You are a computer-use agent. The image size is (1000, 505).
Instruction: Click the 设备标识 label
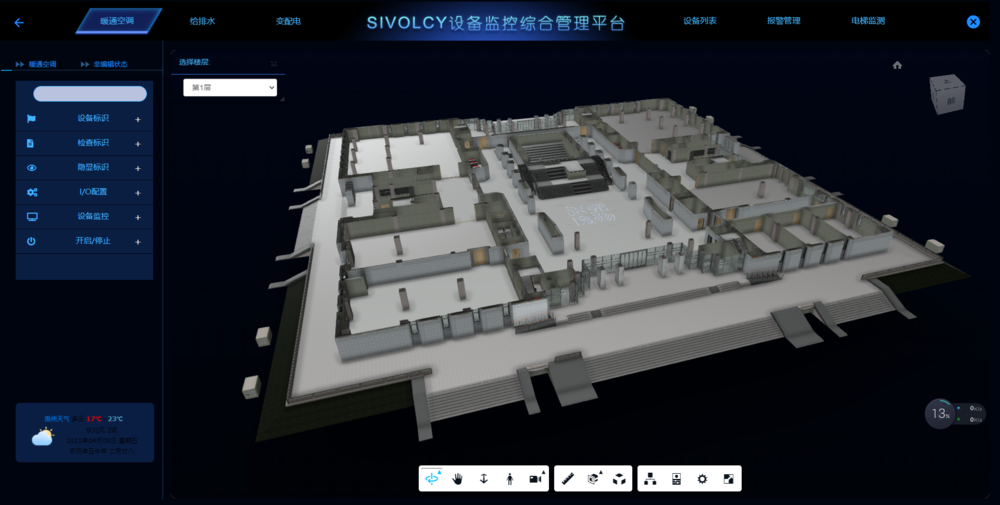pos(93,119)
